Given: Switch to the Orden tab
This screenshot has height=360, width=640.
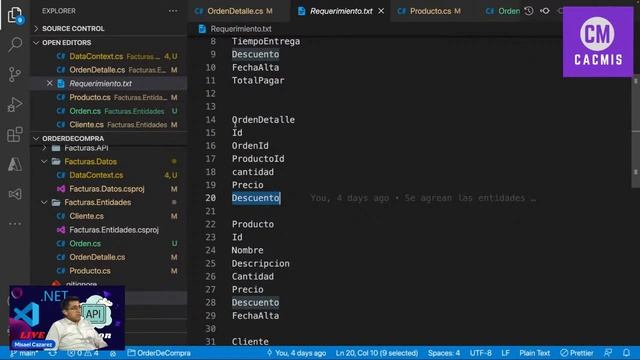Looking at the screenshot, I should pos(503,11).
